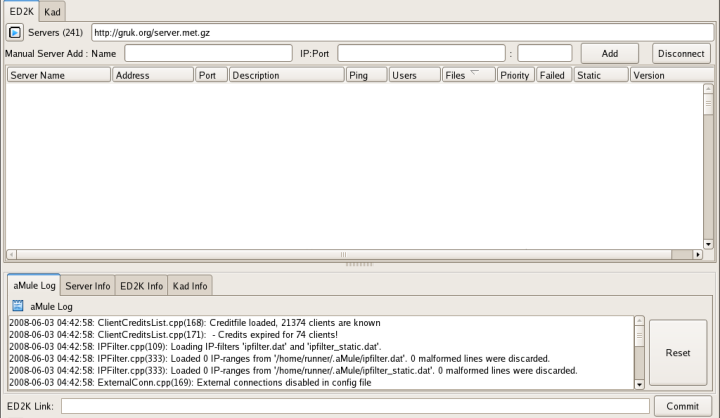Click server list horizontal scroll right arrow
The image size is (720, 418).
pyautogui.click(x=698, y=255)
